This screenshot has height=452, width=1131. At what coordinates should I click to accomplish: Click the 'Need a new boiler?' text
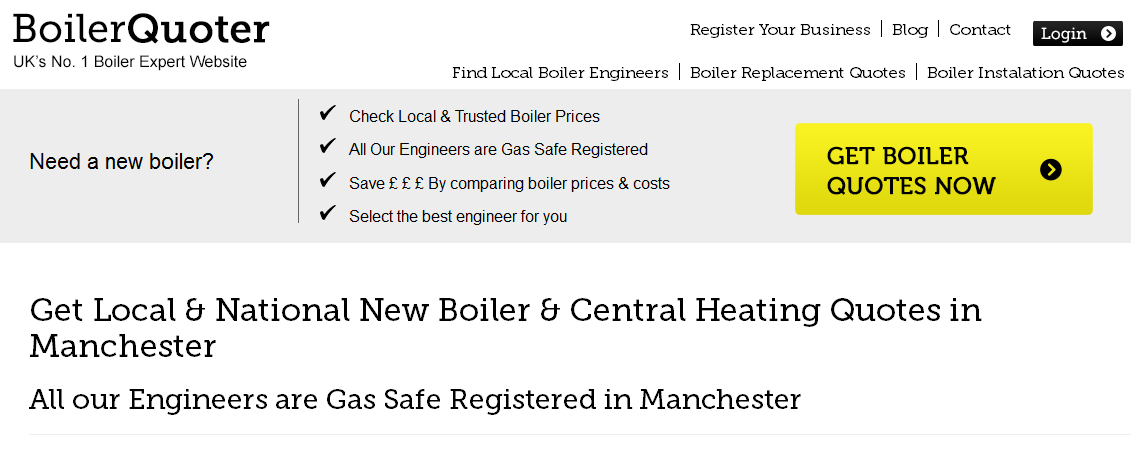122,162
